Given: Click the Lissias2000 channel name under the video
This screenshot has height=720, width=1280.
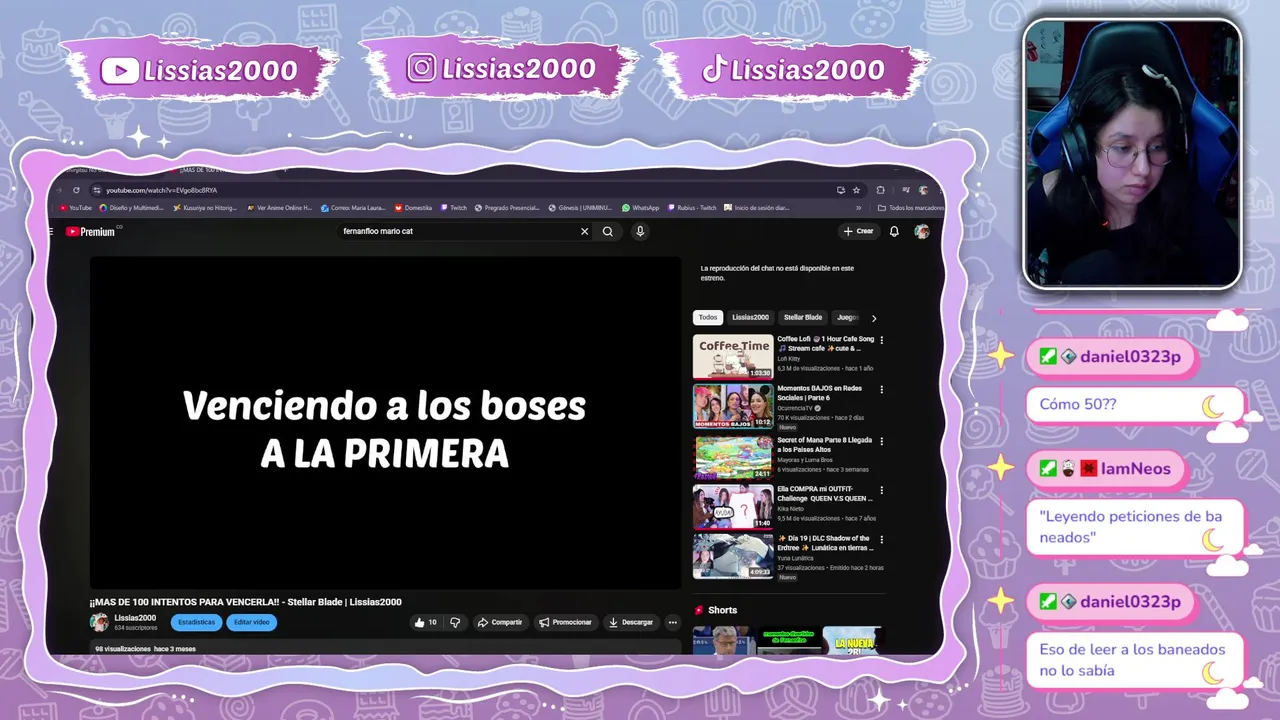Looking at the screenshot, I should (135, 618).
